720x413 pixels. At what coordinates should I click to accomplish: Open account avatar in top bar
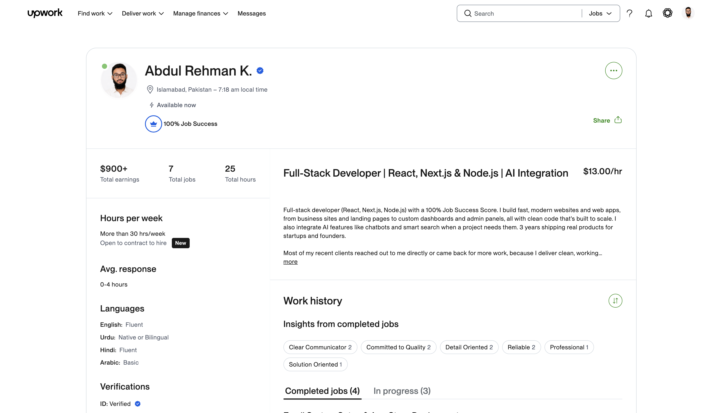coord(688,13)
